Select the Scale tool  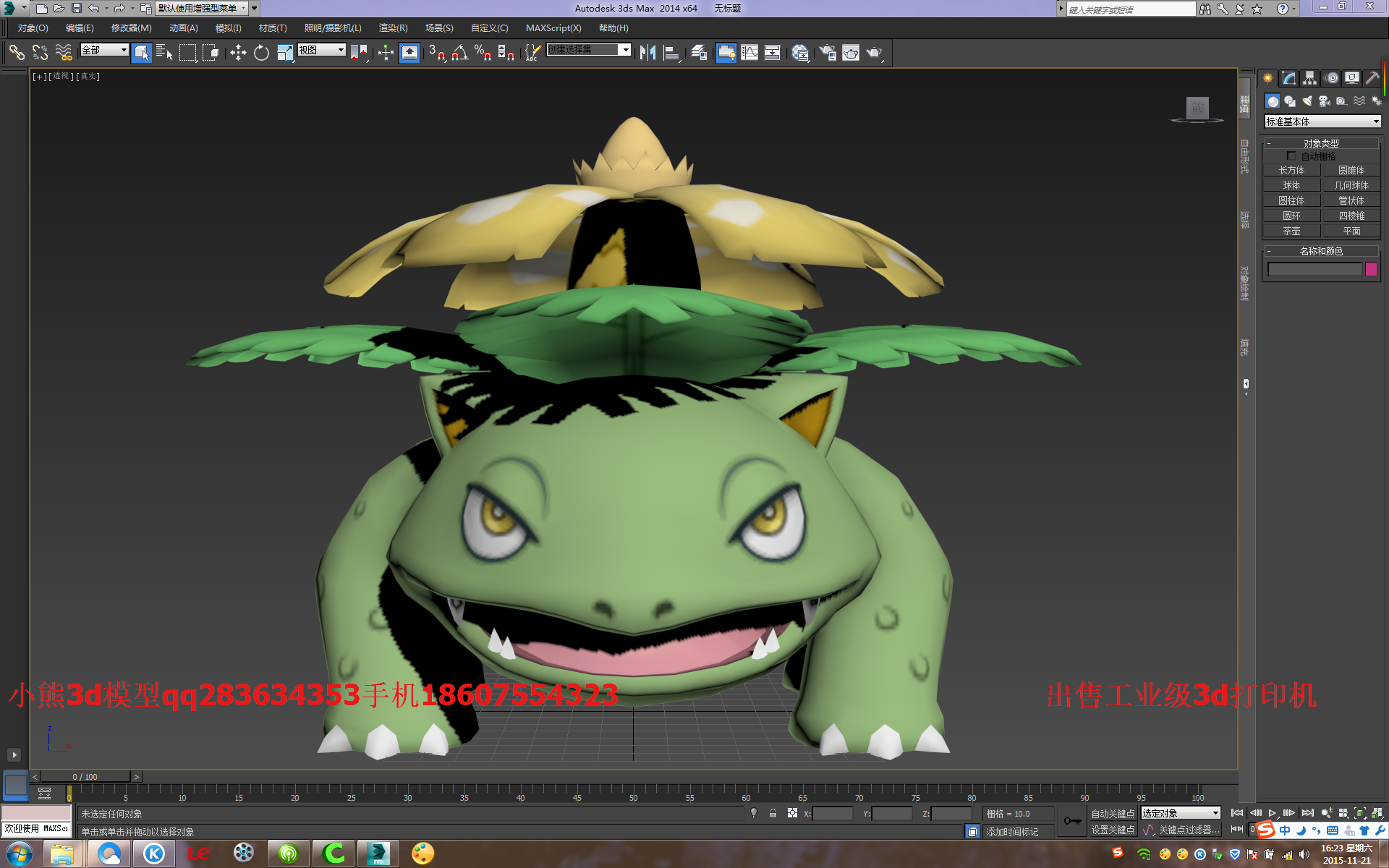(285, 52)
